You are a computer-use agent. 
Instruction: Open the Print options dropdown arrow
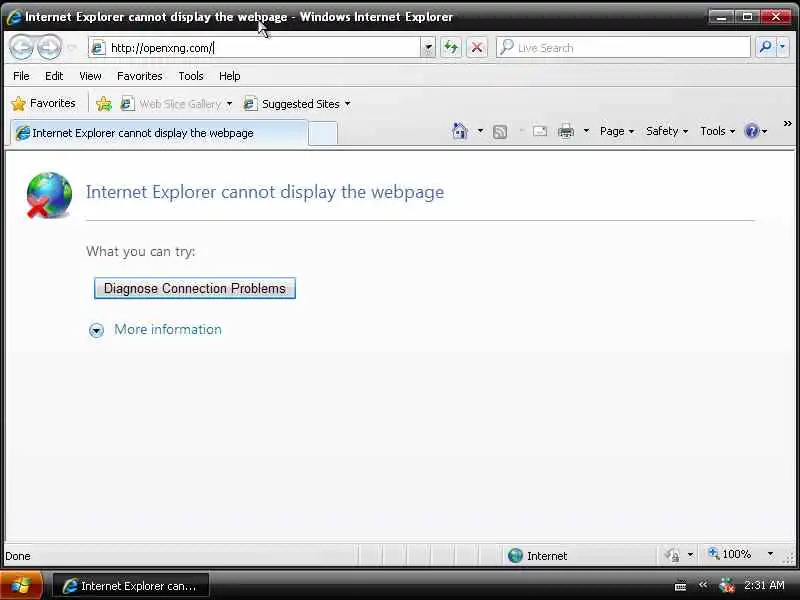(586, 131)
